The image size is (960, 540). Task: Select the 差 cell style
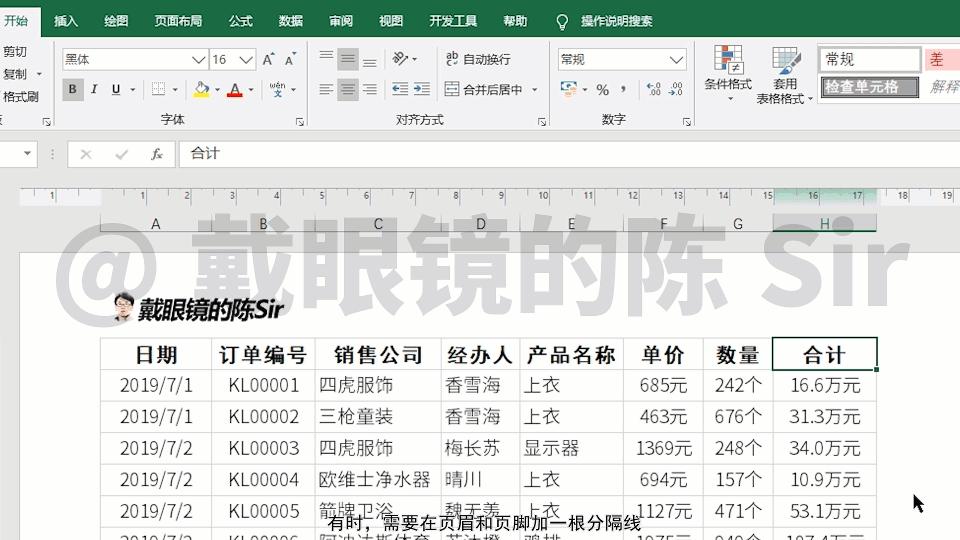point(942,59)
